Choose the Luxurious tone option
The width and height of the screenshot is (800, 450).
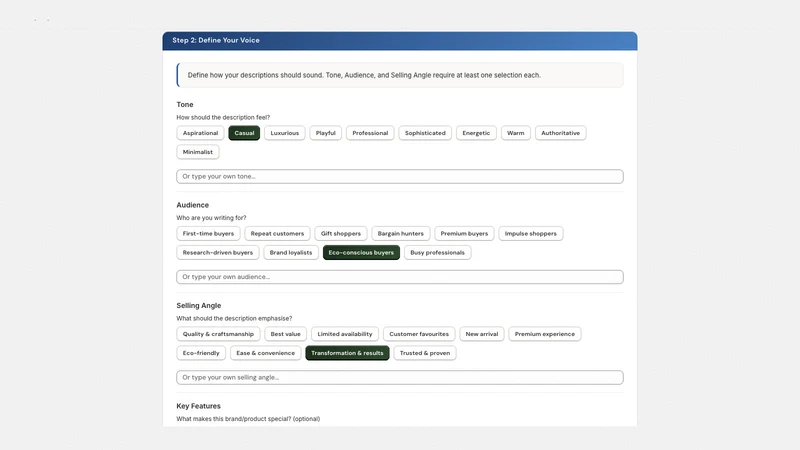pyautogui.click(x=284, y=133)
